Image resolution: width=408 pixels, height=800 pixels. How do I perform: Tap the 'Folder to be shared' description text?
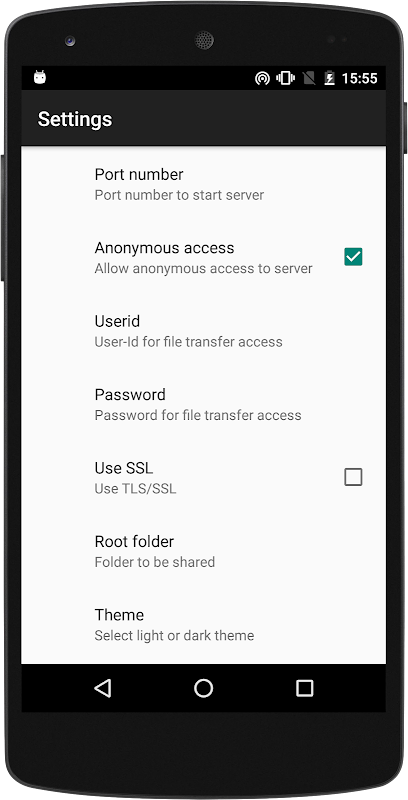pos(155,562)
